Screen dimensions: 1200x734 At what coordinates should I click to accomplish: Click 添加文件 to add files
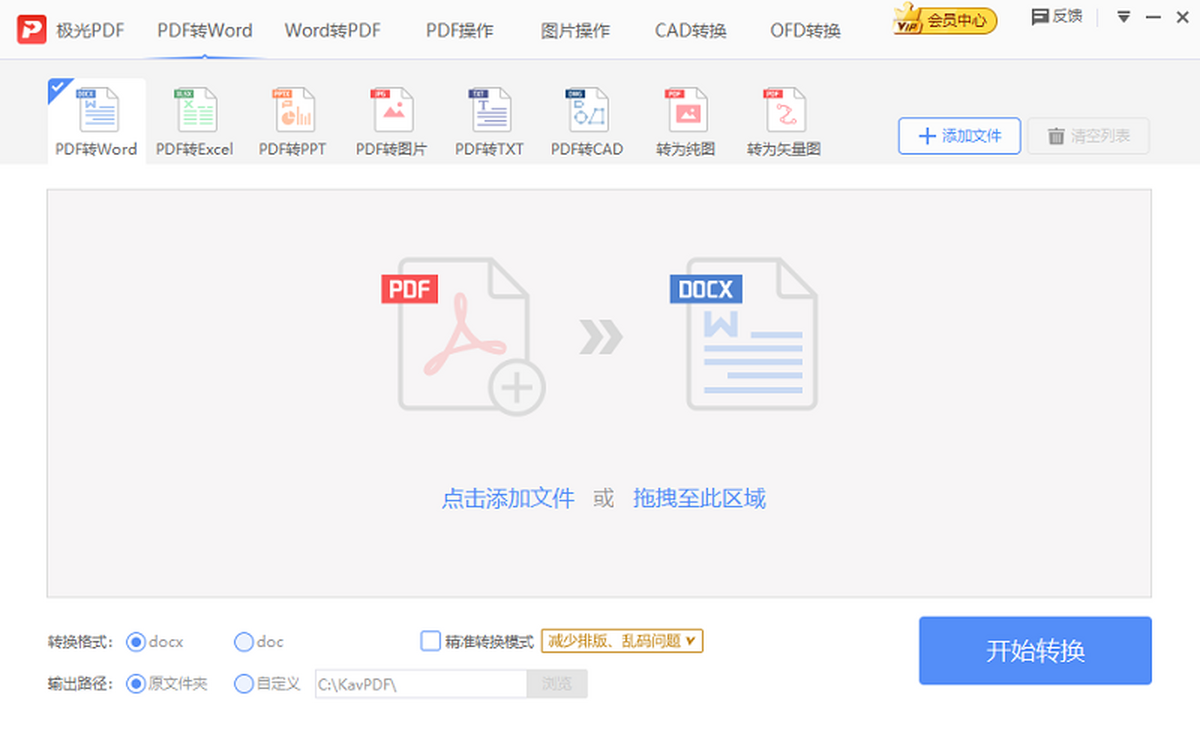958,136
